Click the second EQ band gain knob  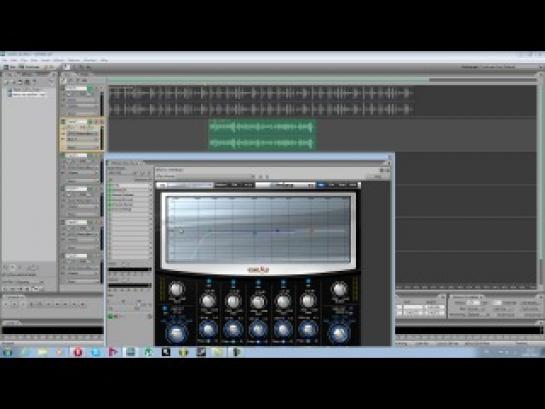tap(233, 300)
